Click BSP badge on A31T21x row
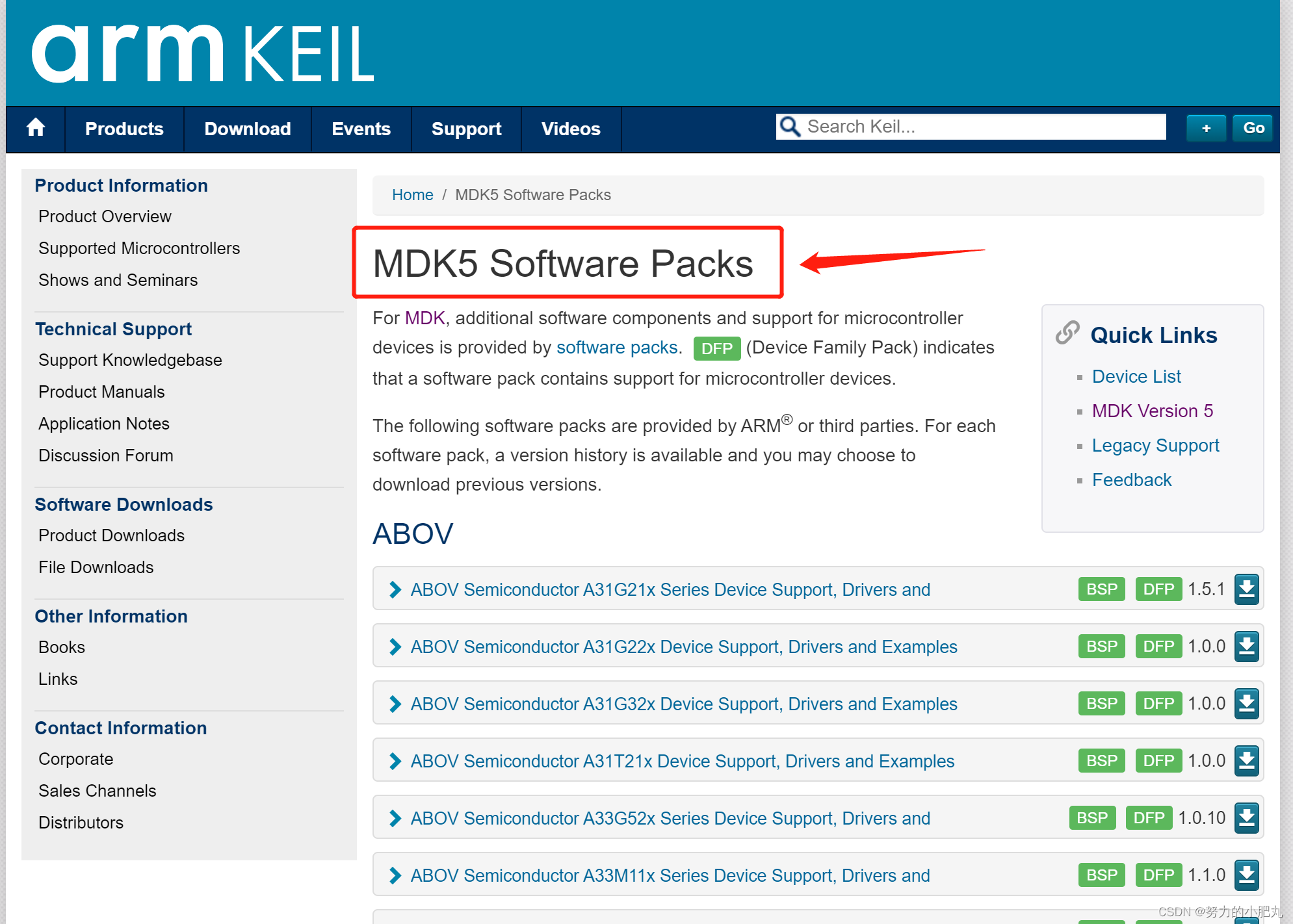 tap(1101, 761)
